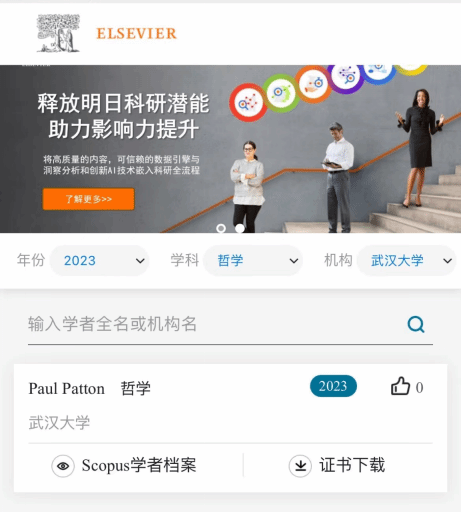Click 证书下载 to download certificate
The image size is (462, 513).
352,465
